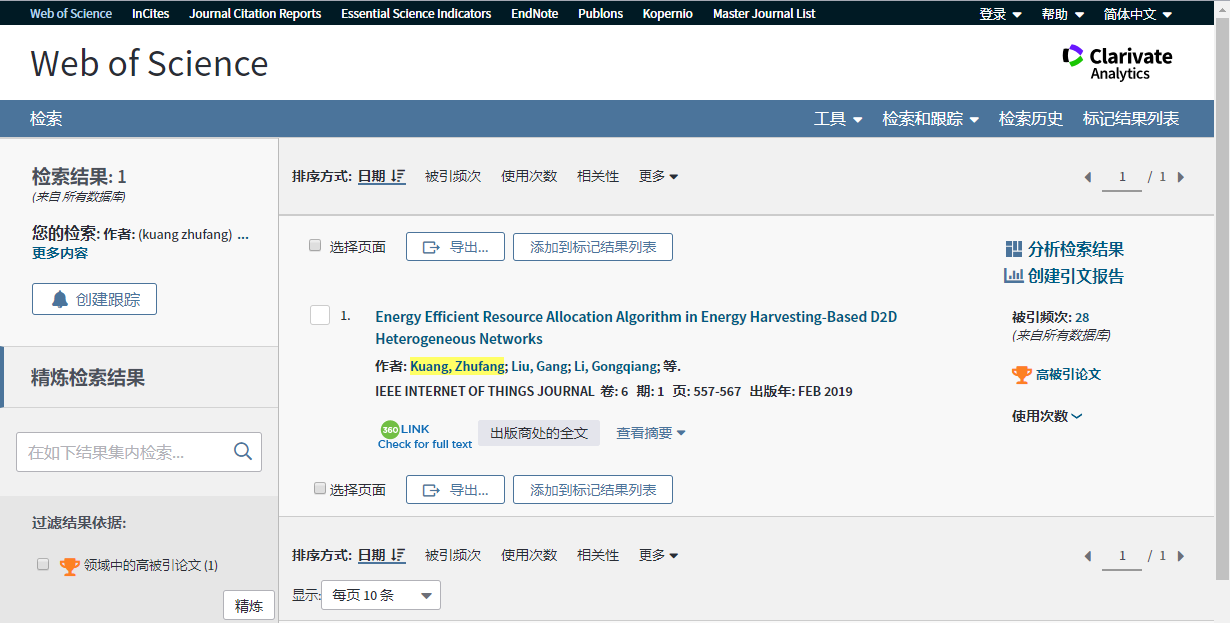Click the 360 Link full text icon

pos(390,430)
